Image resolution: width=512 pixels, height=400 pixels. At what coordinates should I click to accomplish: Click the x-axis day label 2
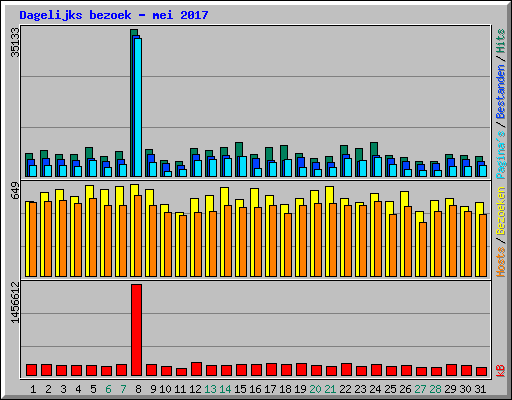48,389
